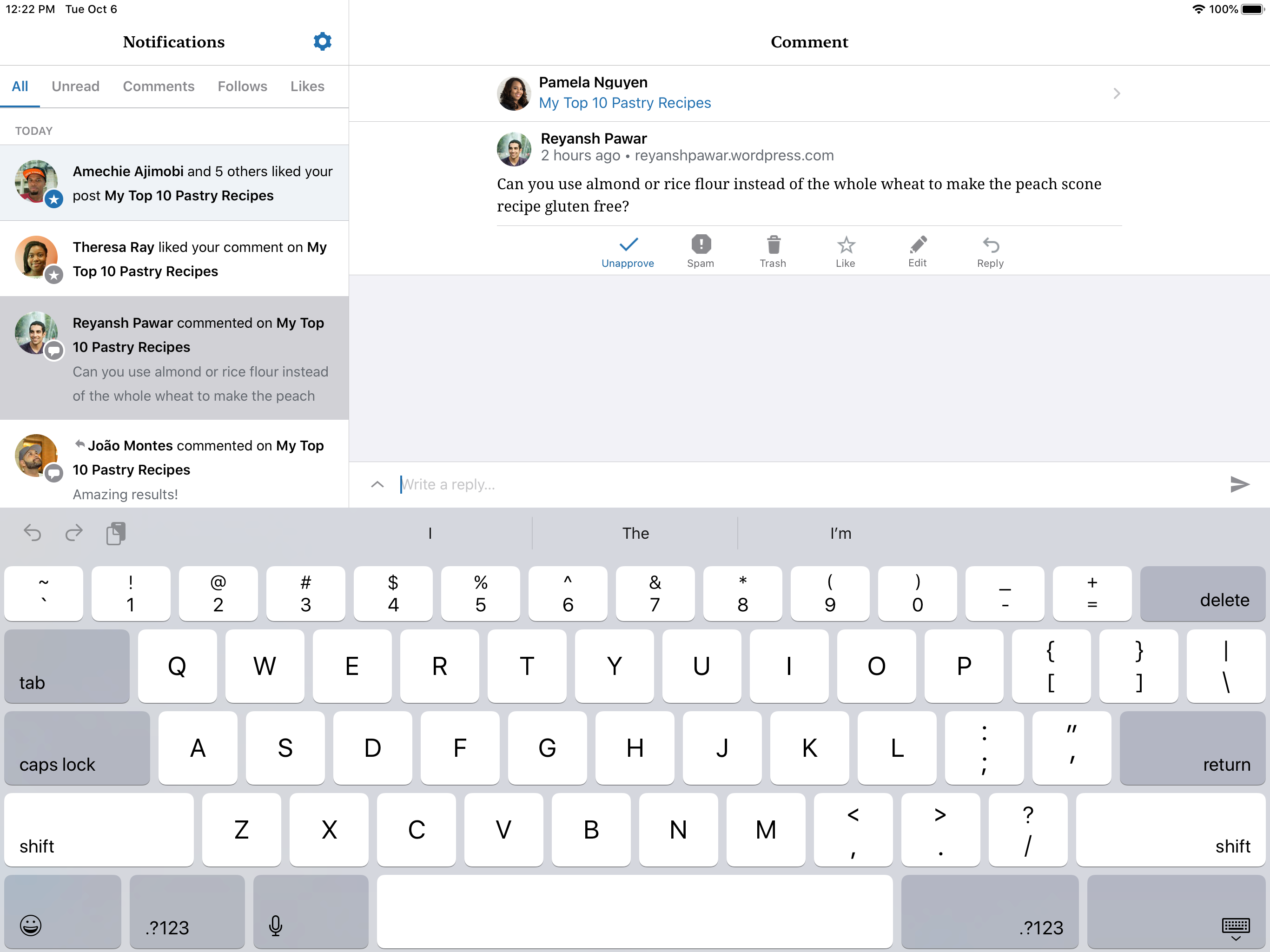Image resolution: width=1270 pixels, height=952 pixels.
Task: Edit the comment with pencil icon
Action: [918, 251]
